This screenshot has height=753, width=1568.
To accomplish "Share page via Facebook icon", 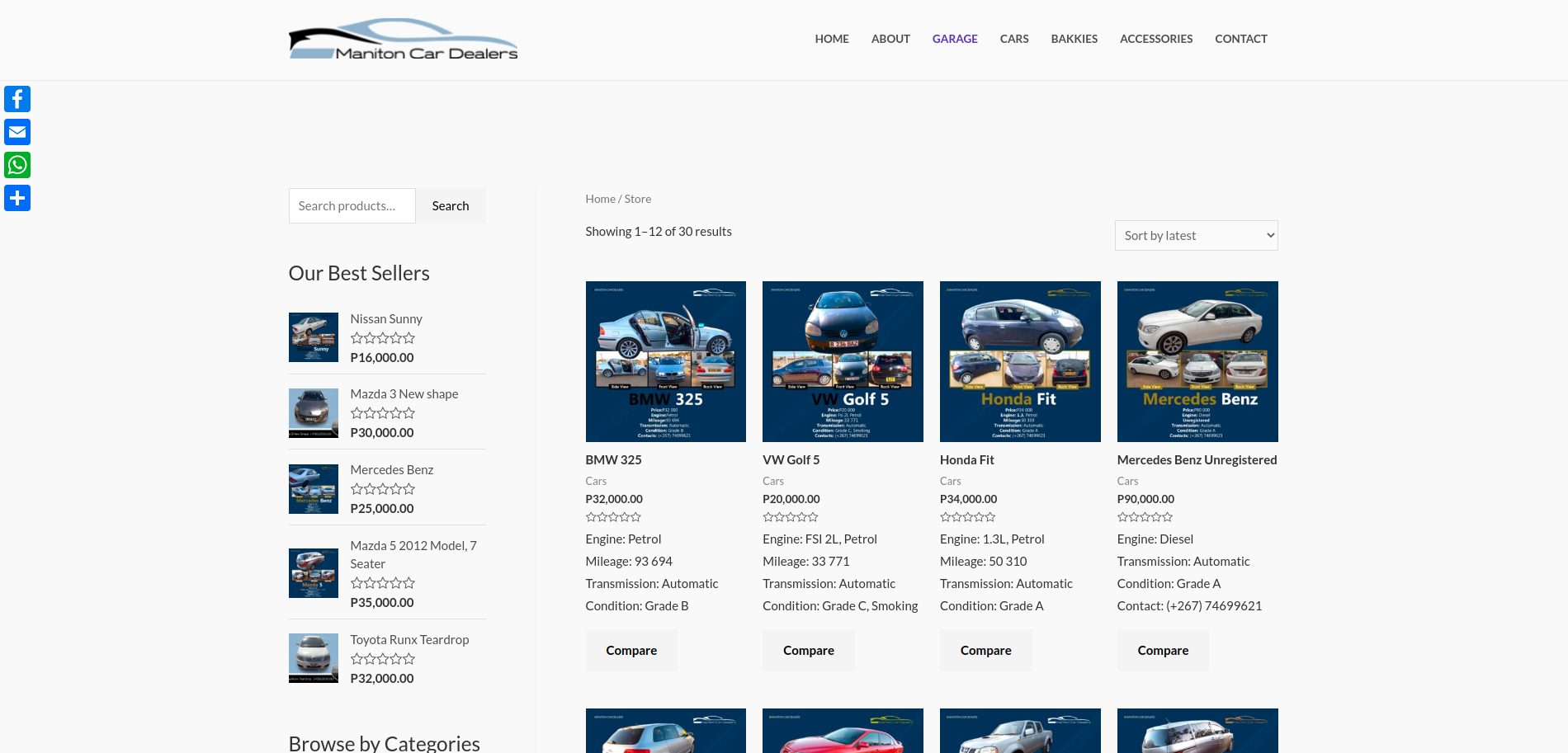I will coord(17,99).
